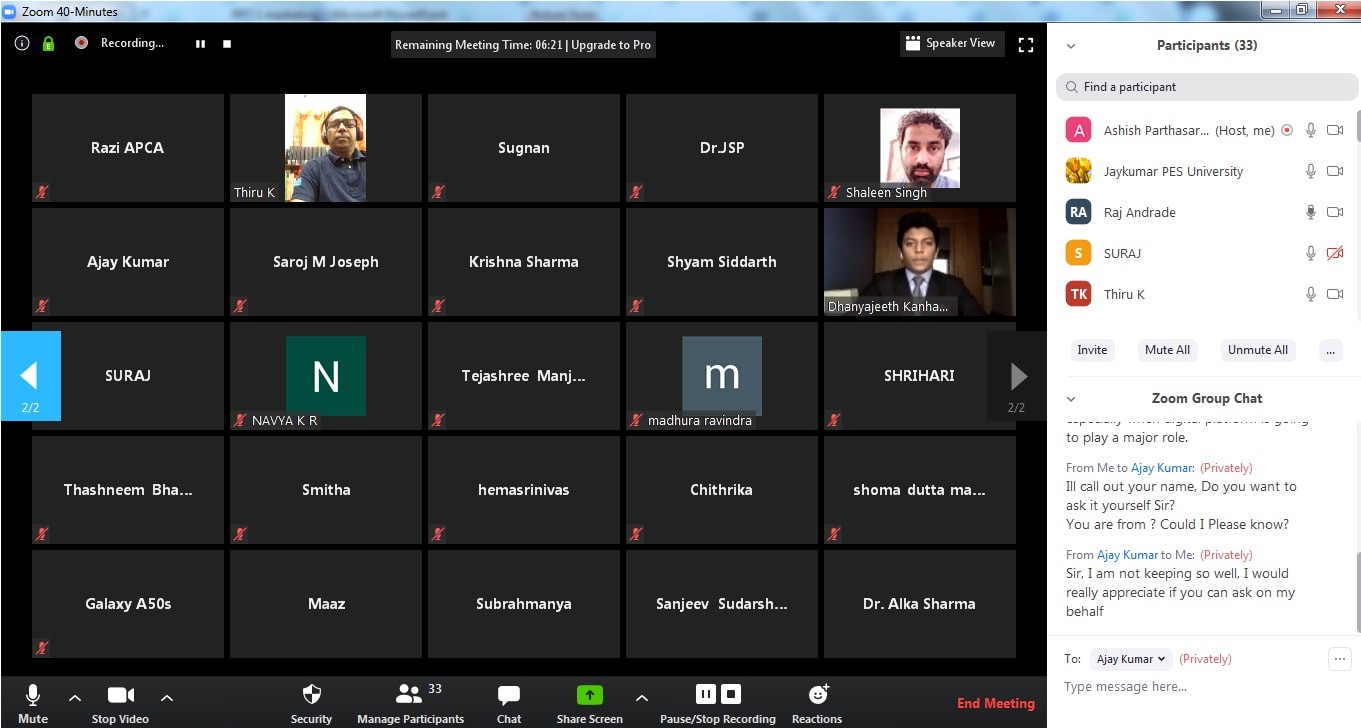
Task: Click the Invite button
Action: click(1092, 350)
